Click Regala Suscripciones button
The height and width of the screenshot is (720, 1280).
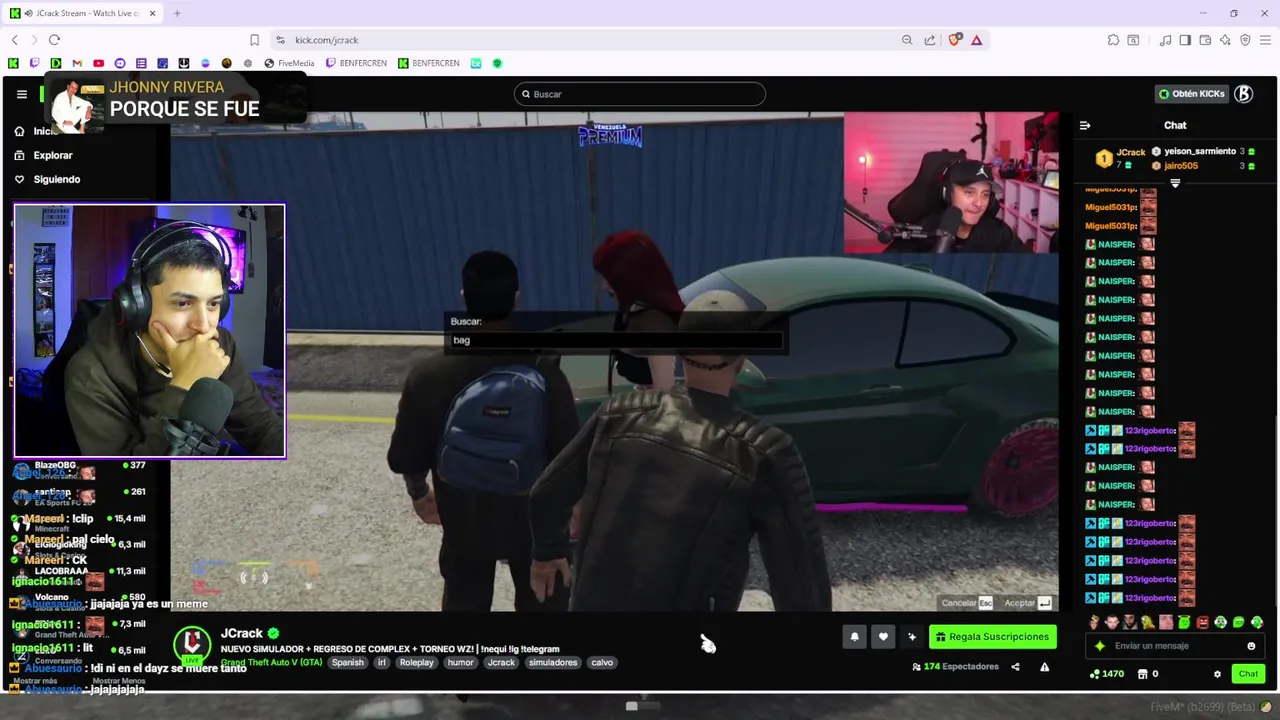click(993, 637)
